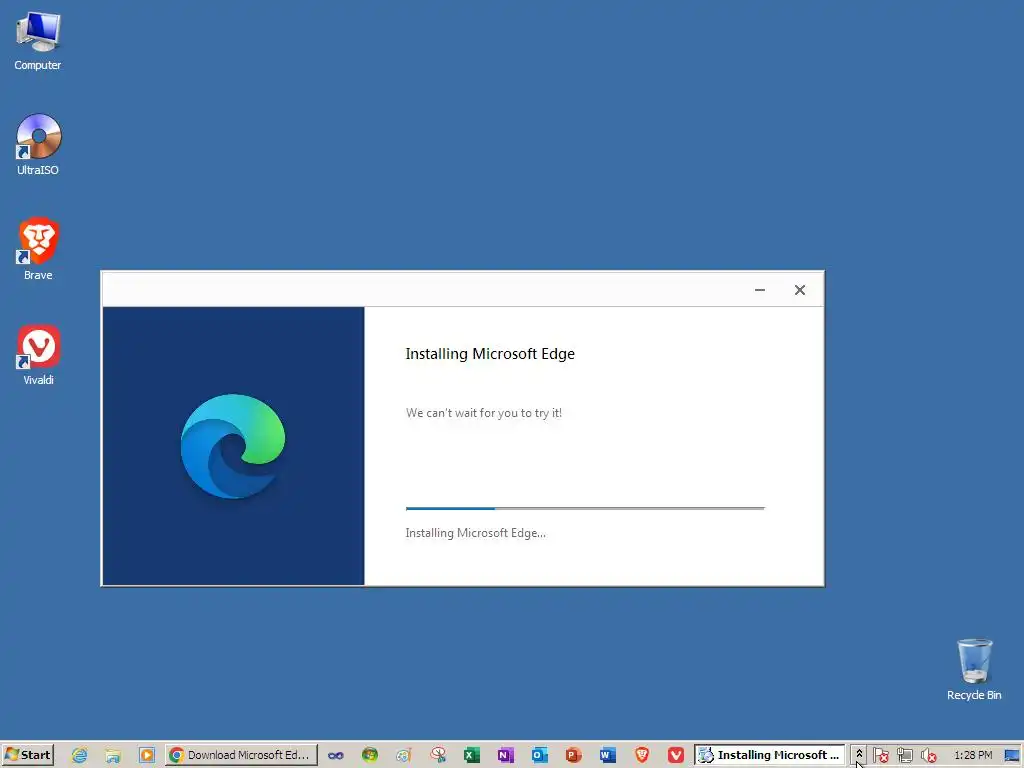Close the Edge installer window
The height and width of the screenshot is (768, 1024).
pyautogui.click(x=799, y=290)
